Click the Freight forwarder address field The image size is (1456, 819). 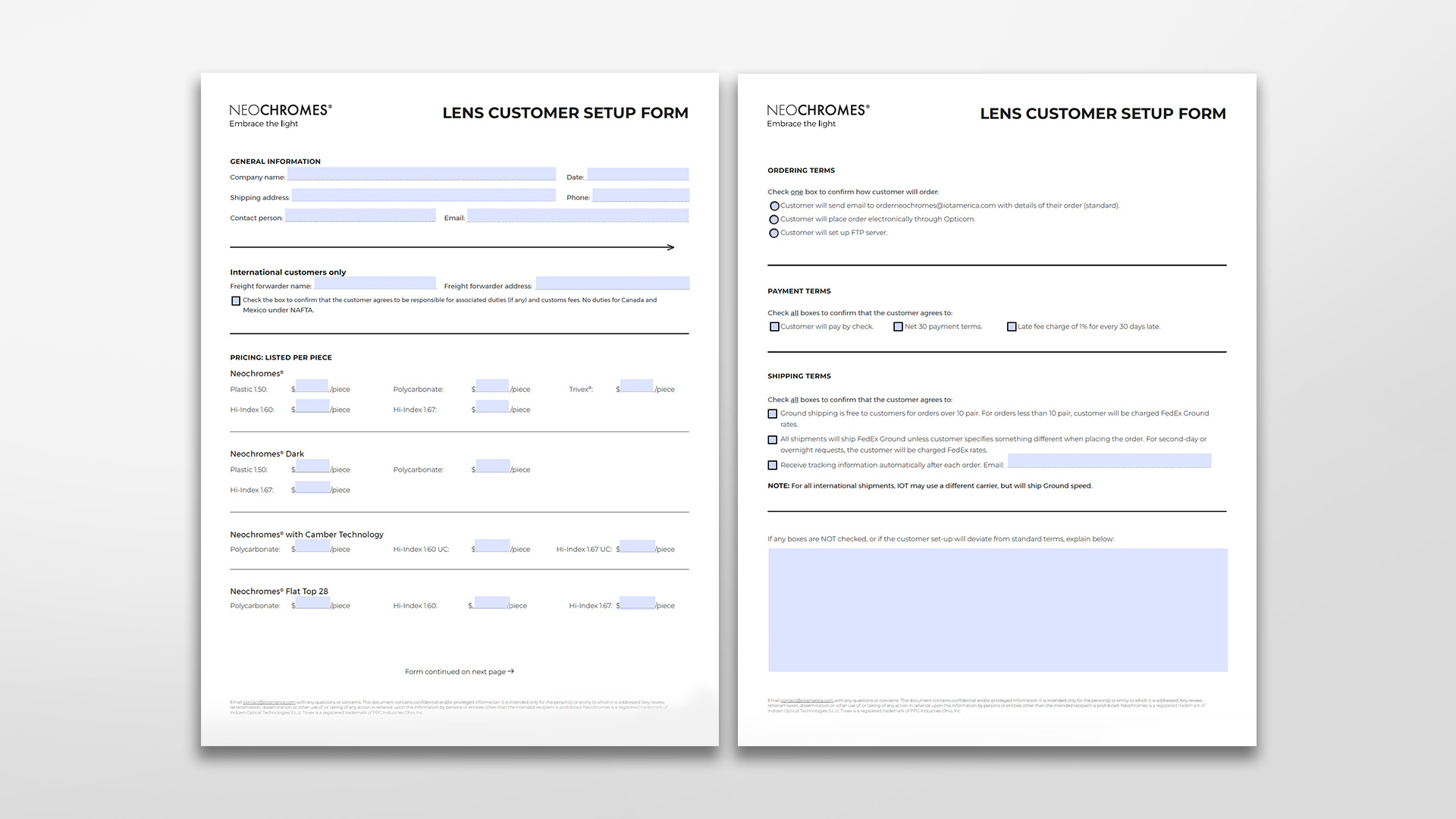tap(612, 283)
